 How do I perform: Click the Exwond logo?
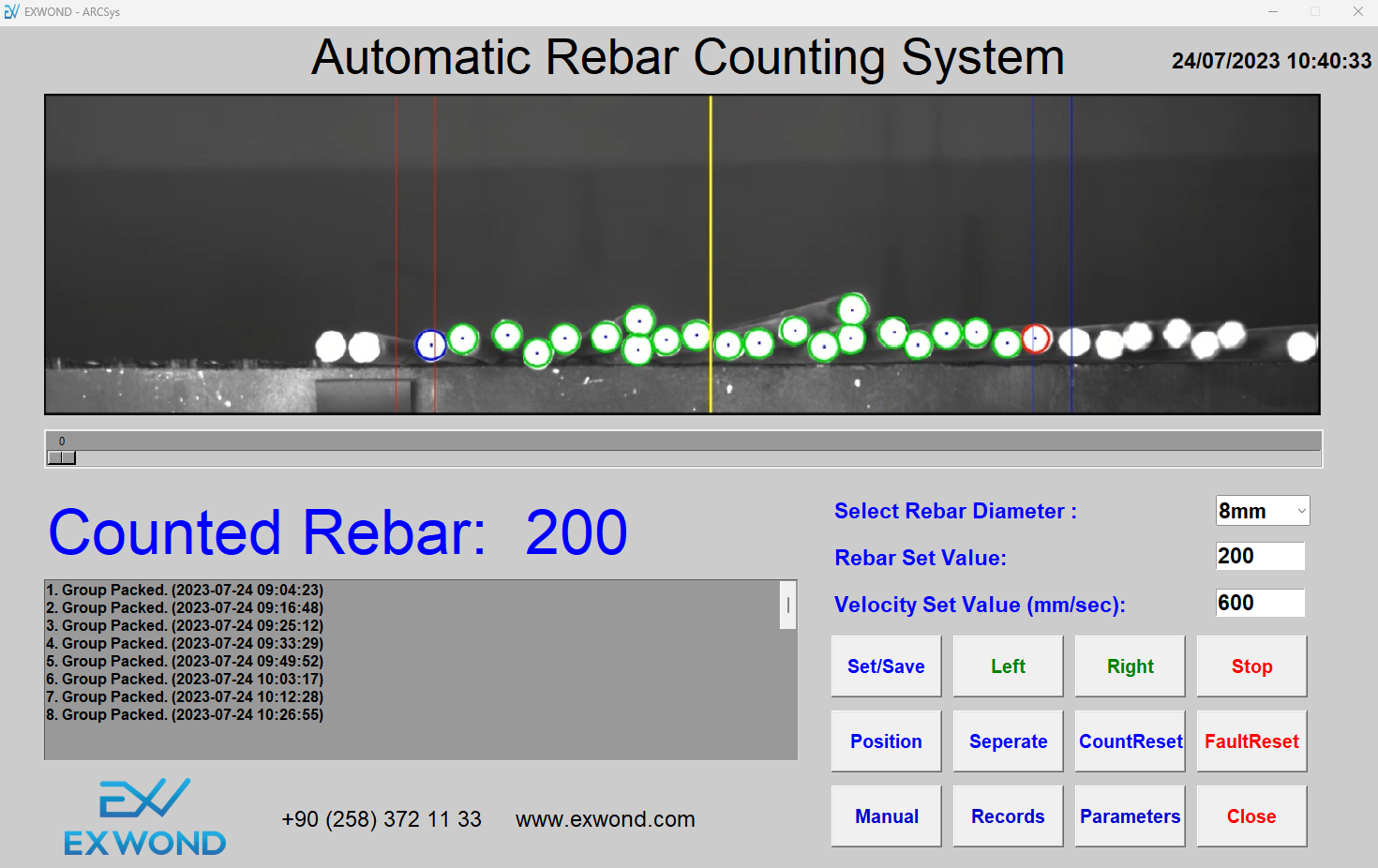144,816
